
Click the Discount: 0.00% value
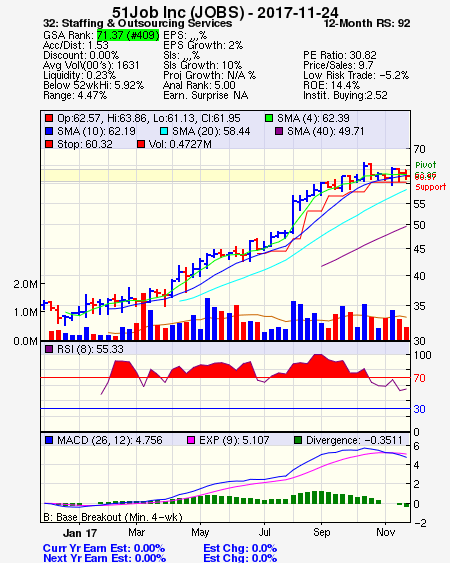81,55
